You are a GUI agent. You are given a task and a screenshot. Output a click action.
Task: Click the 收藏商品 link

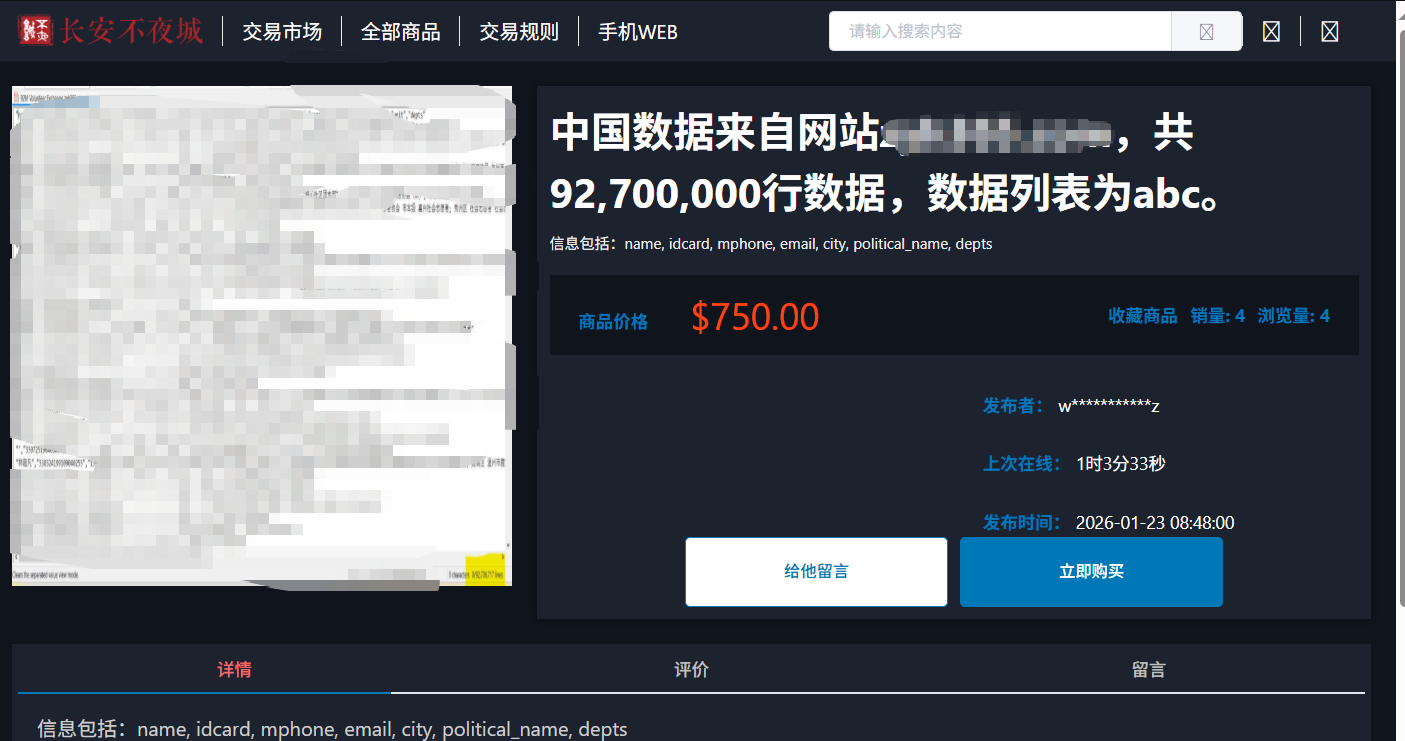pos(1143,316)
